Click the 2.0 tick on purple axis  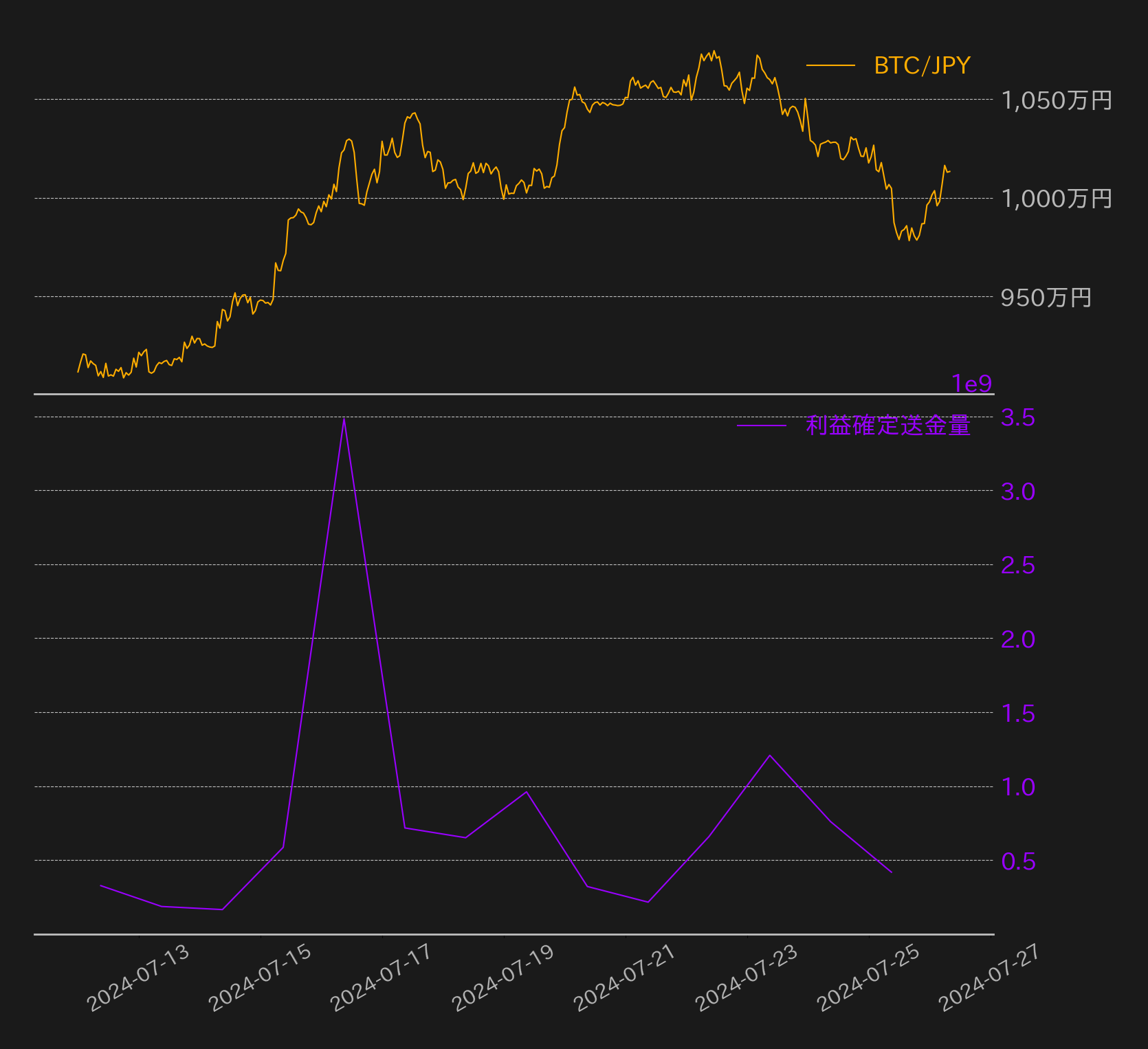[1018, 639]
